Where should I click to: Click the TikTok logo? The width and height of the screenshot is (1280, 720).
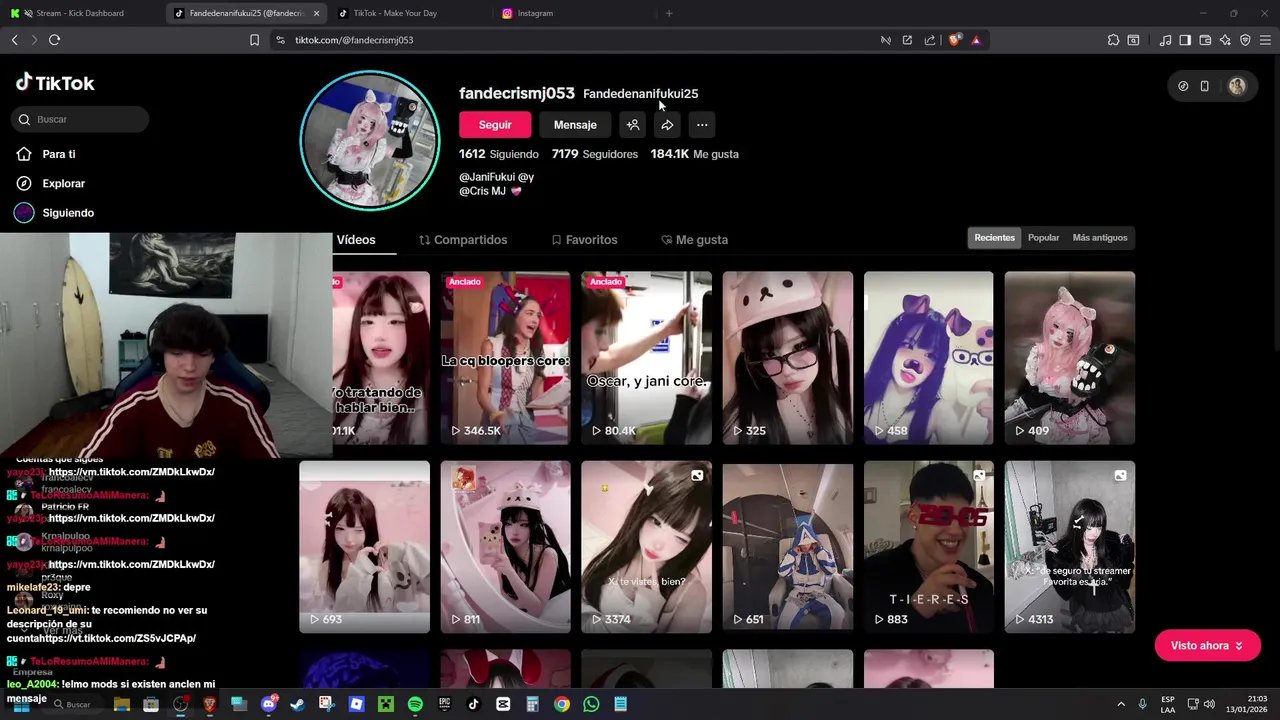click(x=55, y=83)
